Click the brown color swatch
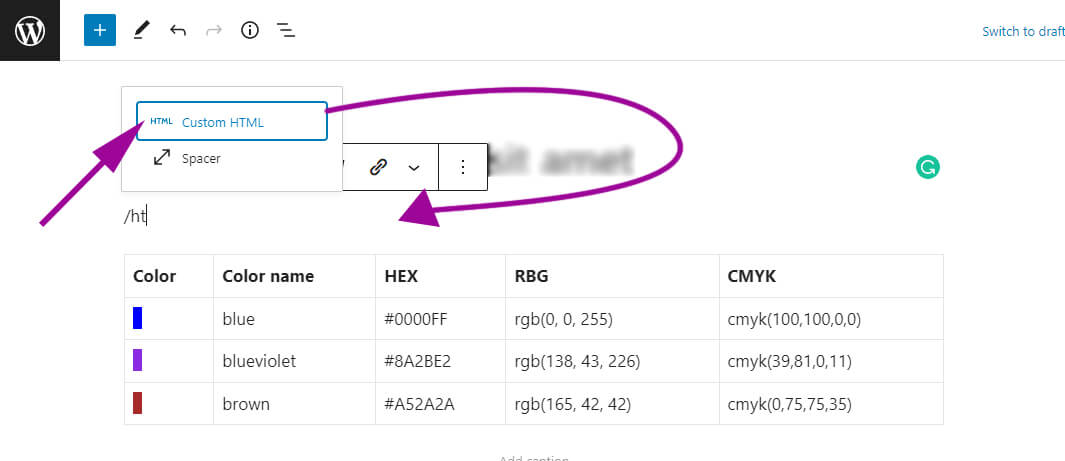 point(138,404)
